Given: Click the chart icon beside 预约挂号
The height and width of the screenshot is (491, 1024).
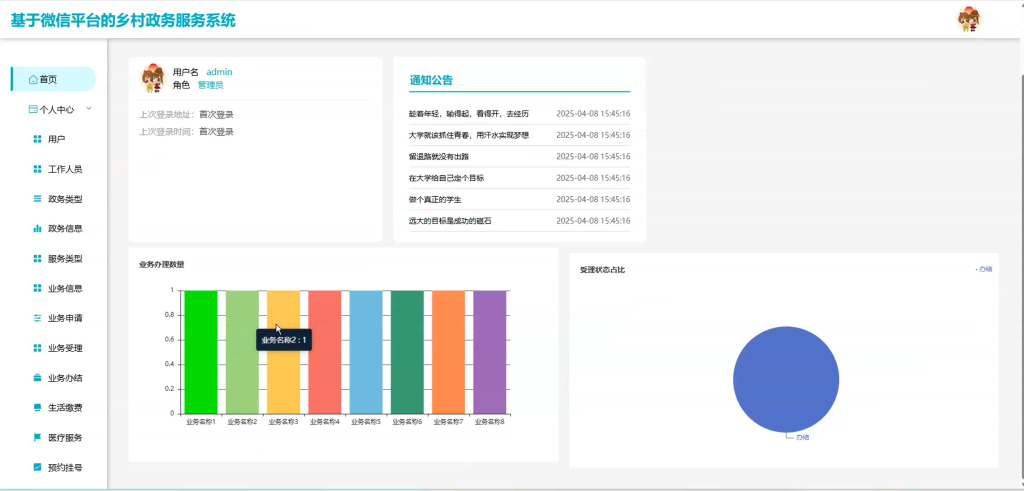Looking at the screenshot, I should coord(37,467).
